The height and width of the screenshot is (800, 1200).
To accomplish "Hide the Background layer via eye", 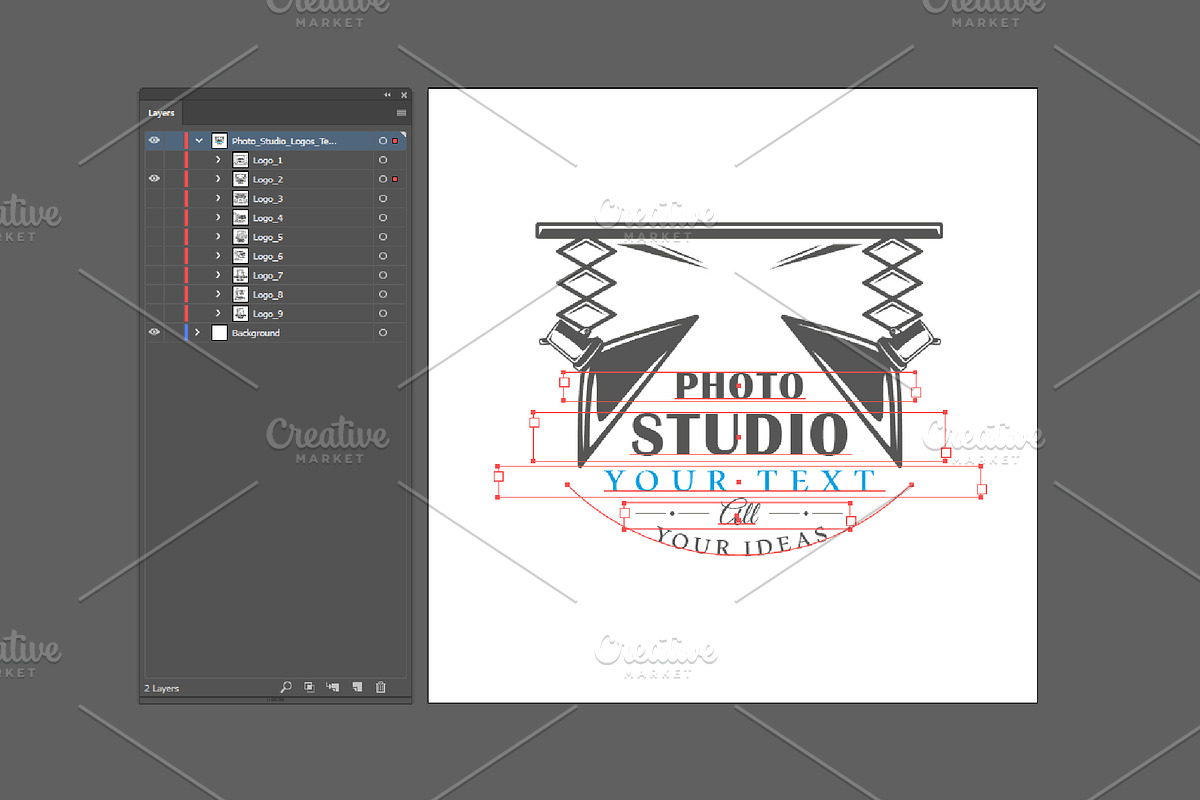I will tap(154, 333).
